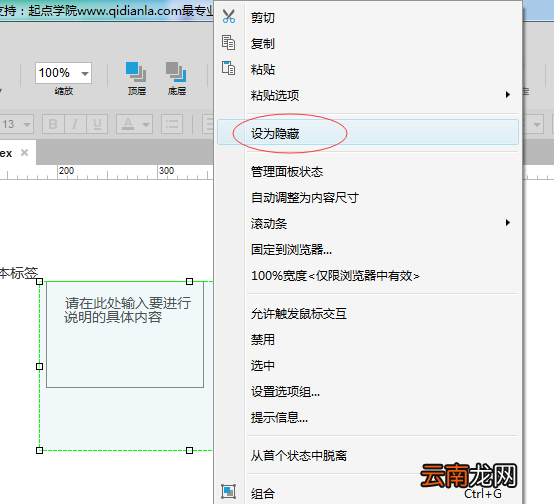Choose 剪切 from the context menu
The width and height of the screenshot is (554, 504).
point(368,18)
